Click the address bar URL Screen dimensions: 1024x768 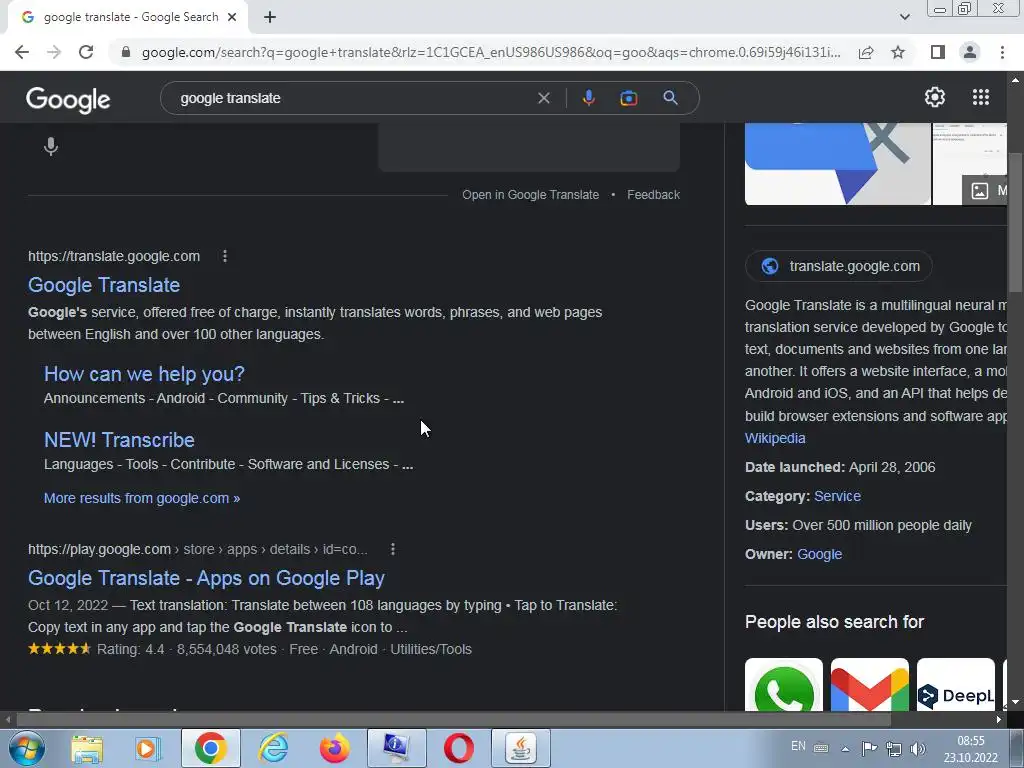click(x=491, y=52)
